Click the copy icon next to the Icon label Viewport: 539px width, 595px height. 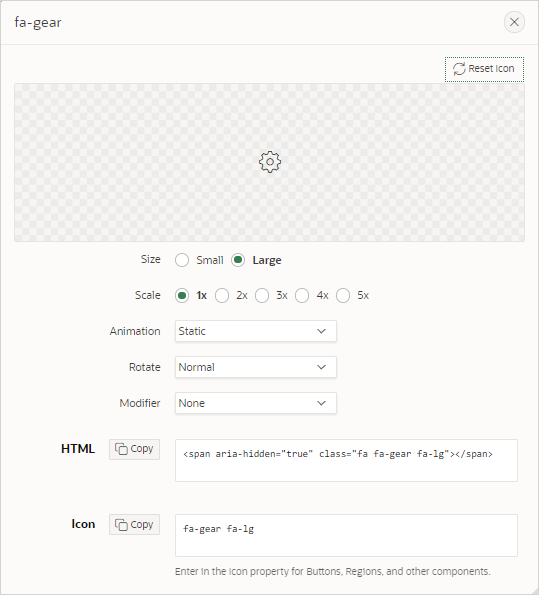click(x=121, y=525)
